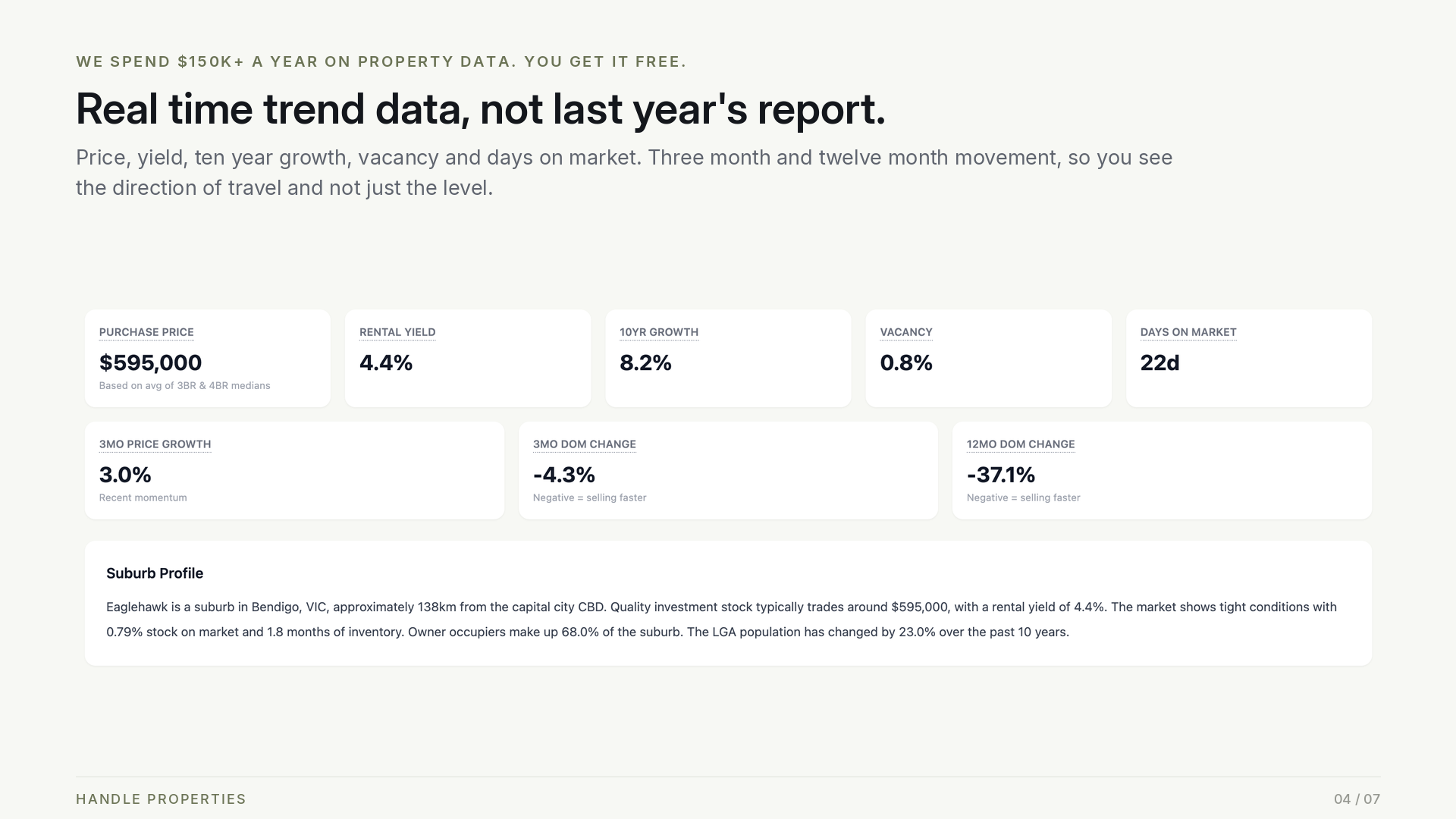
Task: Click the 3MO DOM CHANGE label
Action: 585,444
